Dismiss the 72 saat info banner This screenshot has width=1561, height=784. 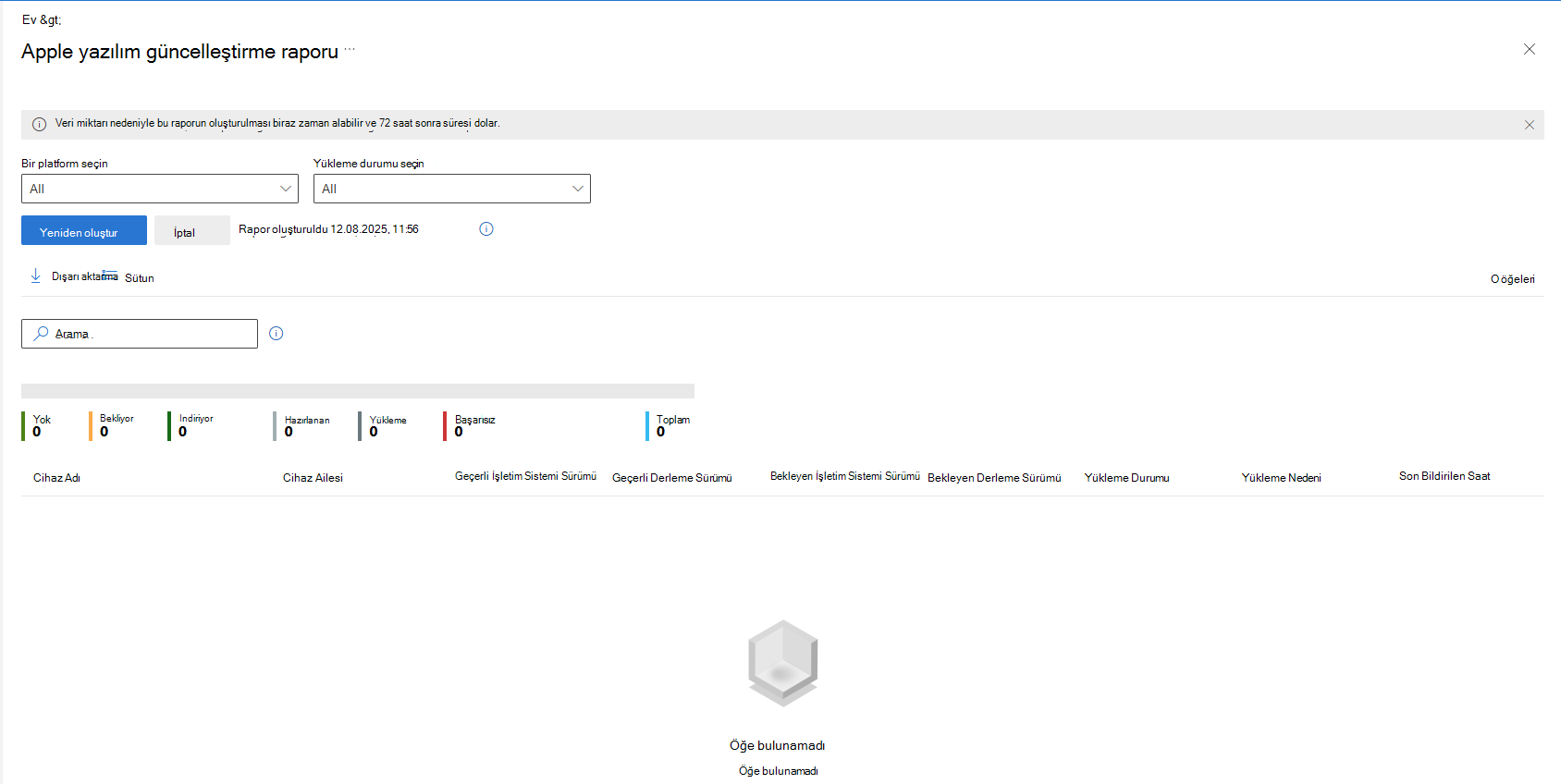coord(1529,125)
